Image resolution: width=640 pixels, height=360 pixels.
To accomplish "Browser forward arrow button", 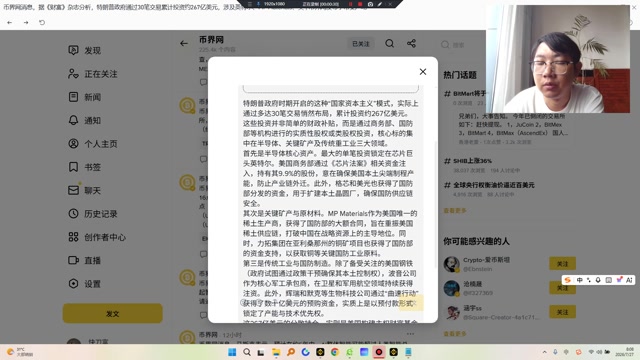I will point(26,22).
